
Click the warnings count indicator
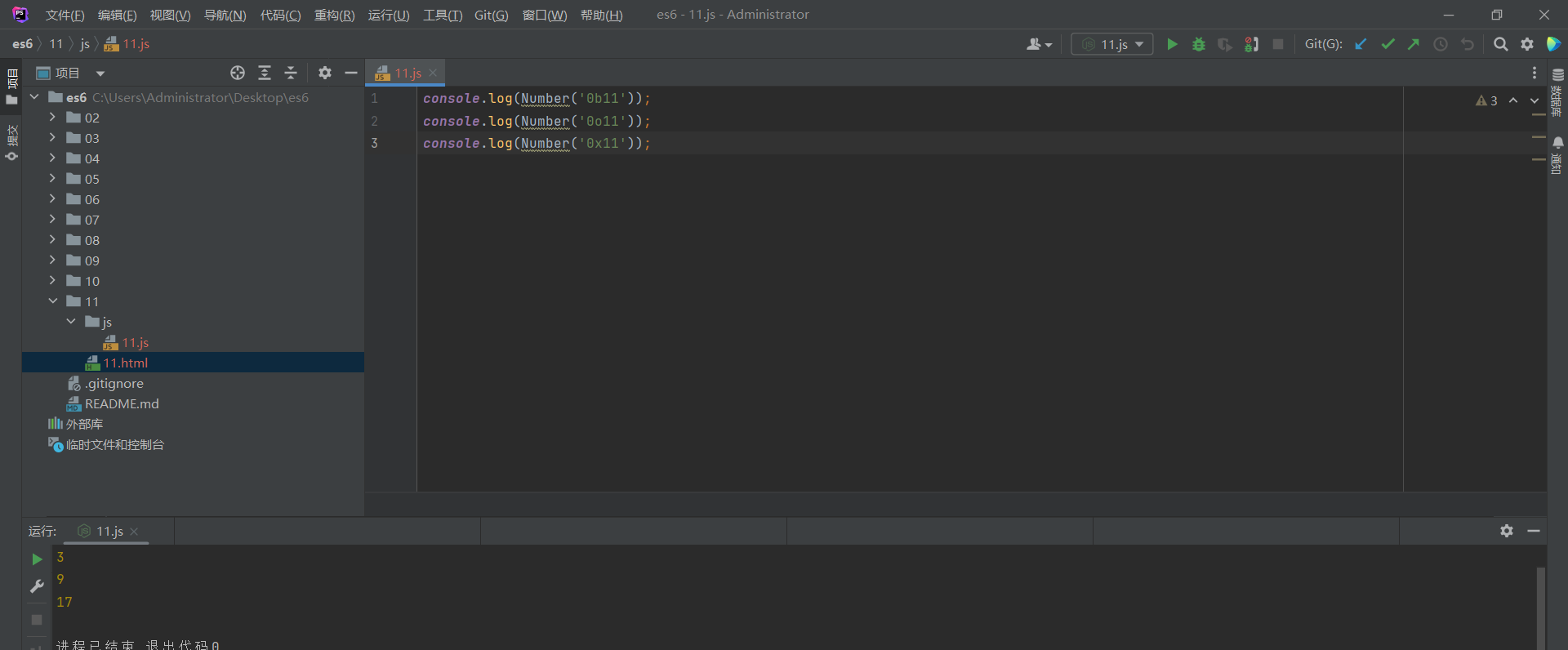coord(1486,100)
